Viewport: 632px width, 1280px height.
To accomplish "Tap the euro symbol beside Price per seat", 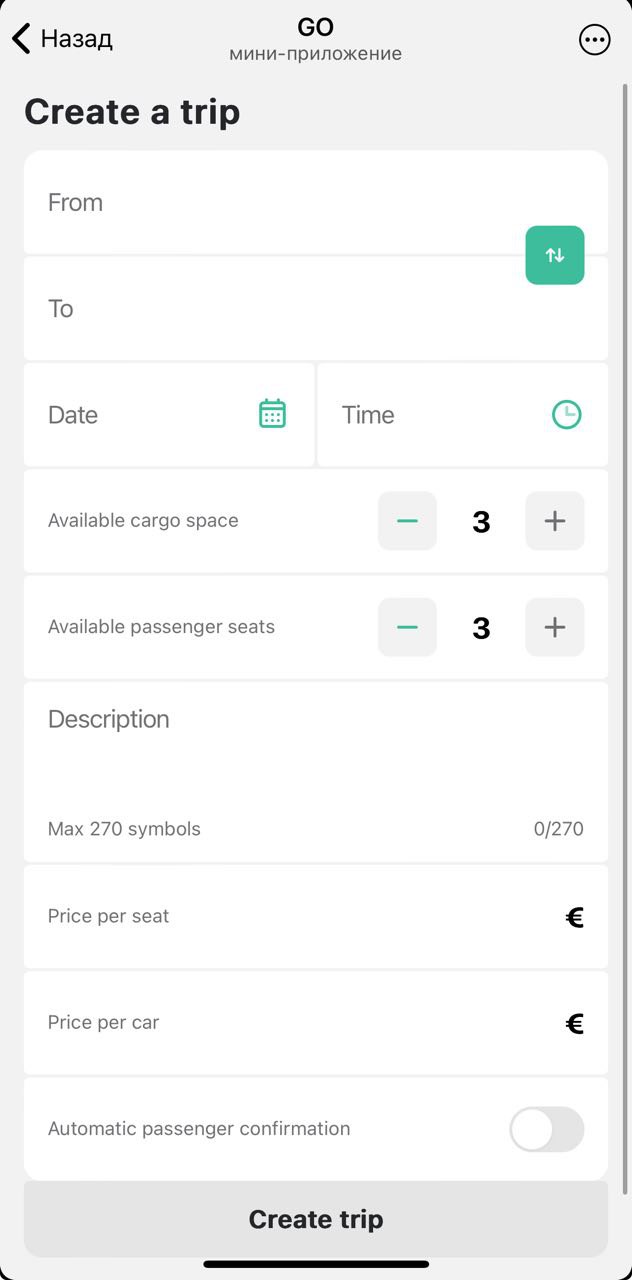I will (573, 916).
